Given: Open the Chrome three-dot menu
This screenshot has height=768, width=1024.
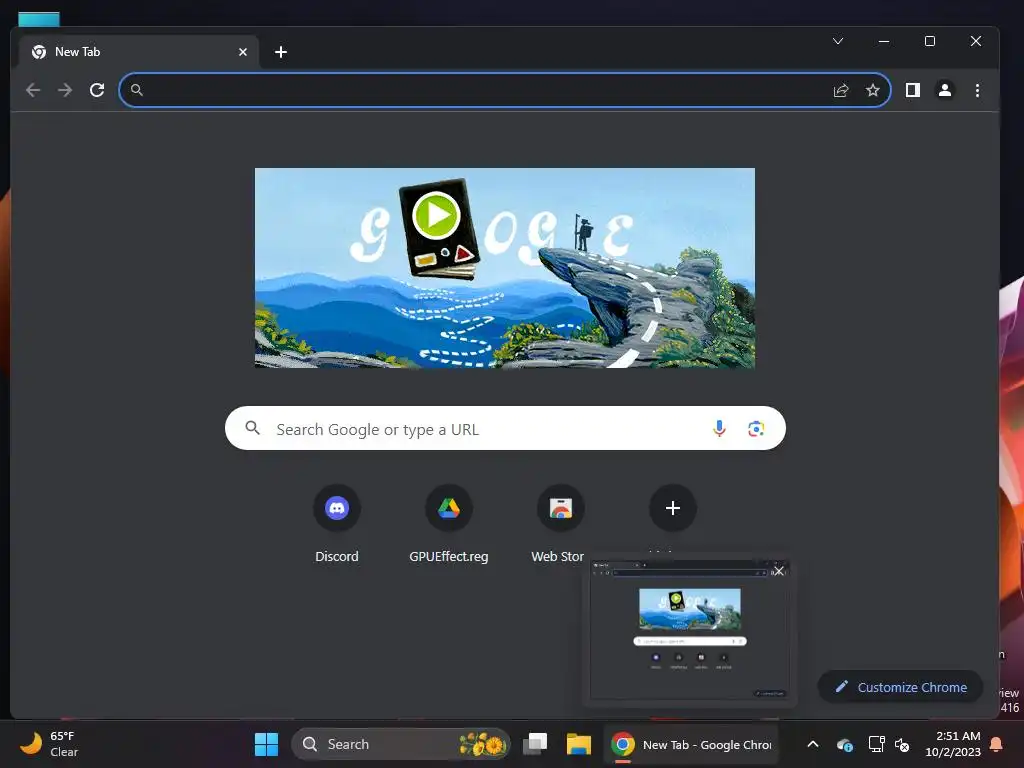Looking at the screenshot, I should click(x=977, y=90).
